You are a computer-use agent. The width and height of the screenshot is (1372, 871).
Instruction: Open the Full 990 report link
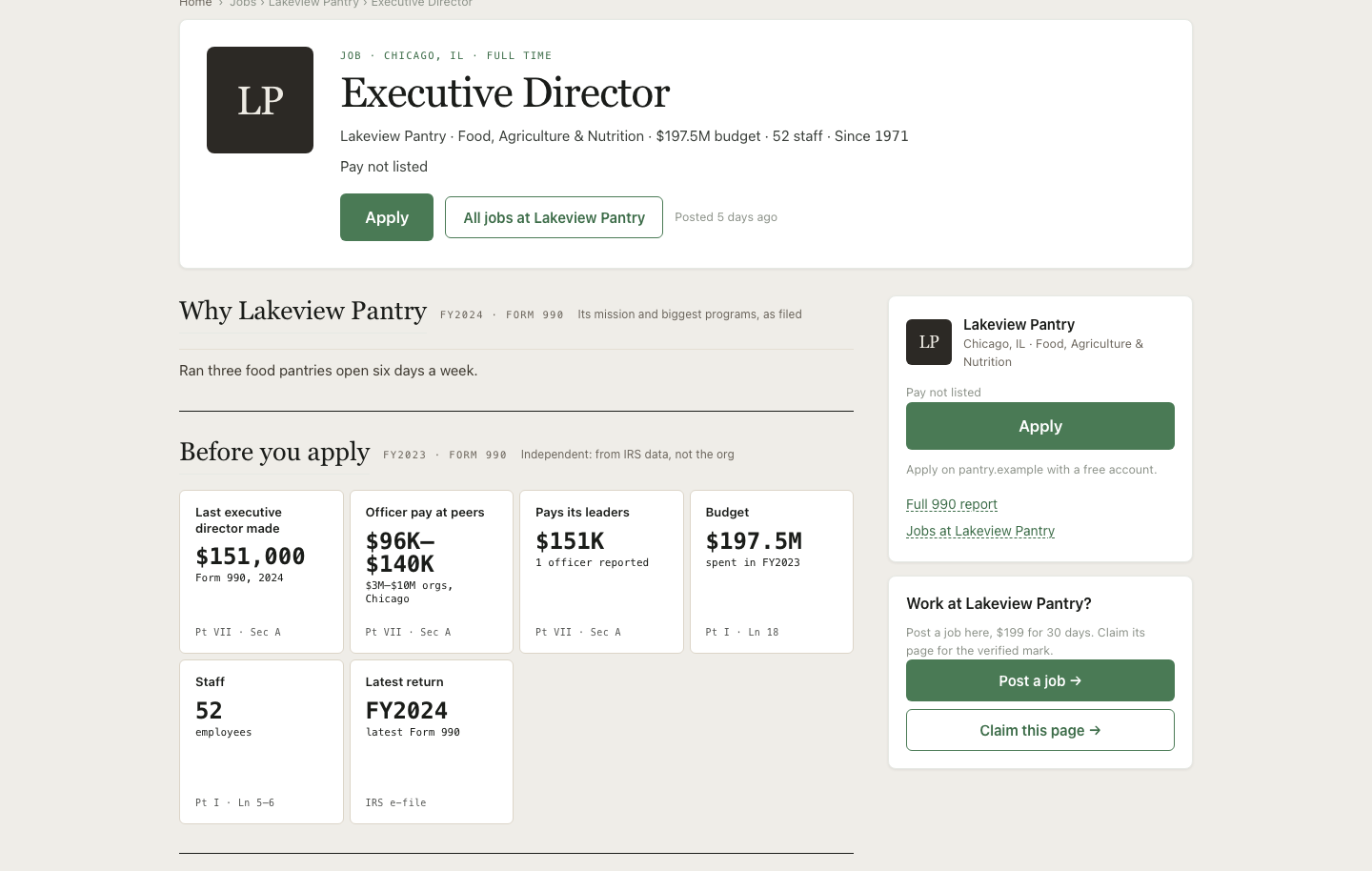click(952, 504)
